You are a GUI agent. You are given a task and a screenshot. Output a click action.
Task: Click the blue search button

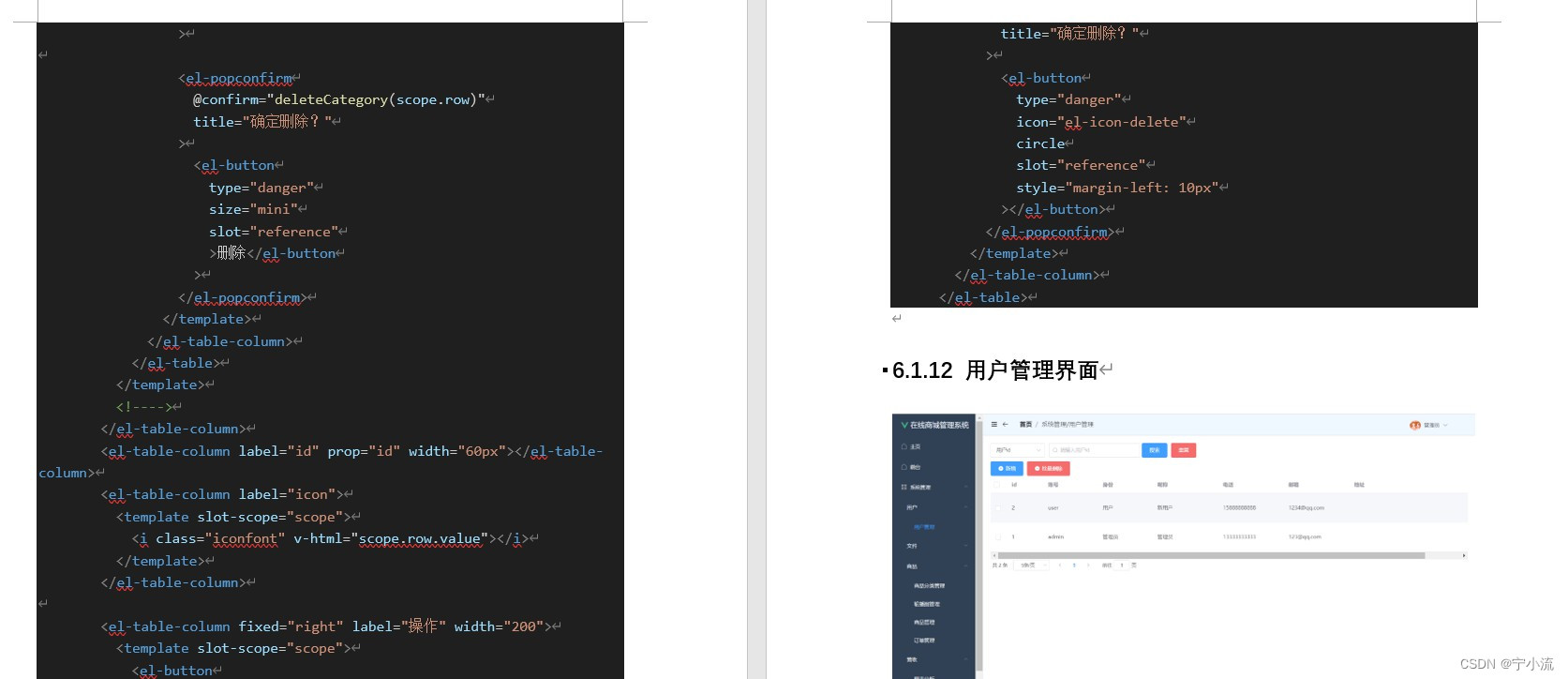[x=1155, y=450]
